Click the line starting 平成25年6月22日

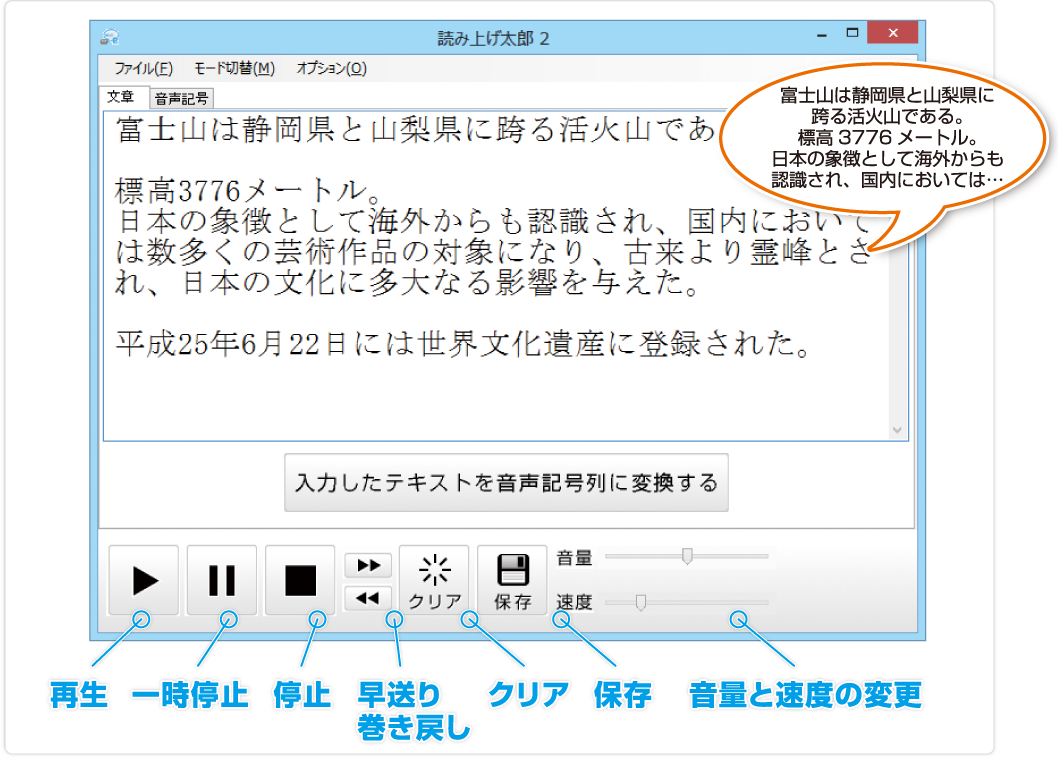click(463, 344)
